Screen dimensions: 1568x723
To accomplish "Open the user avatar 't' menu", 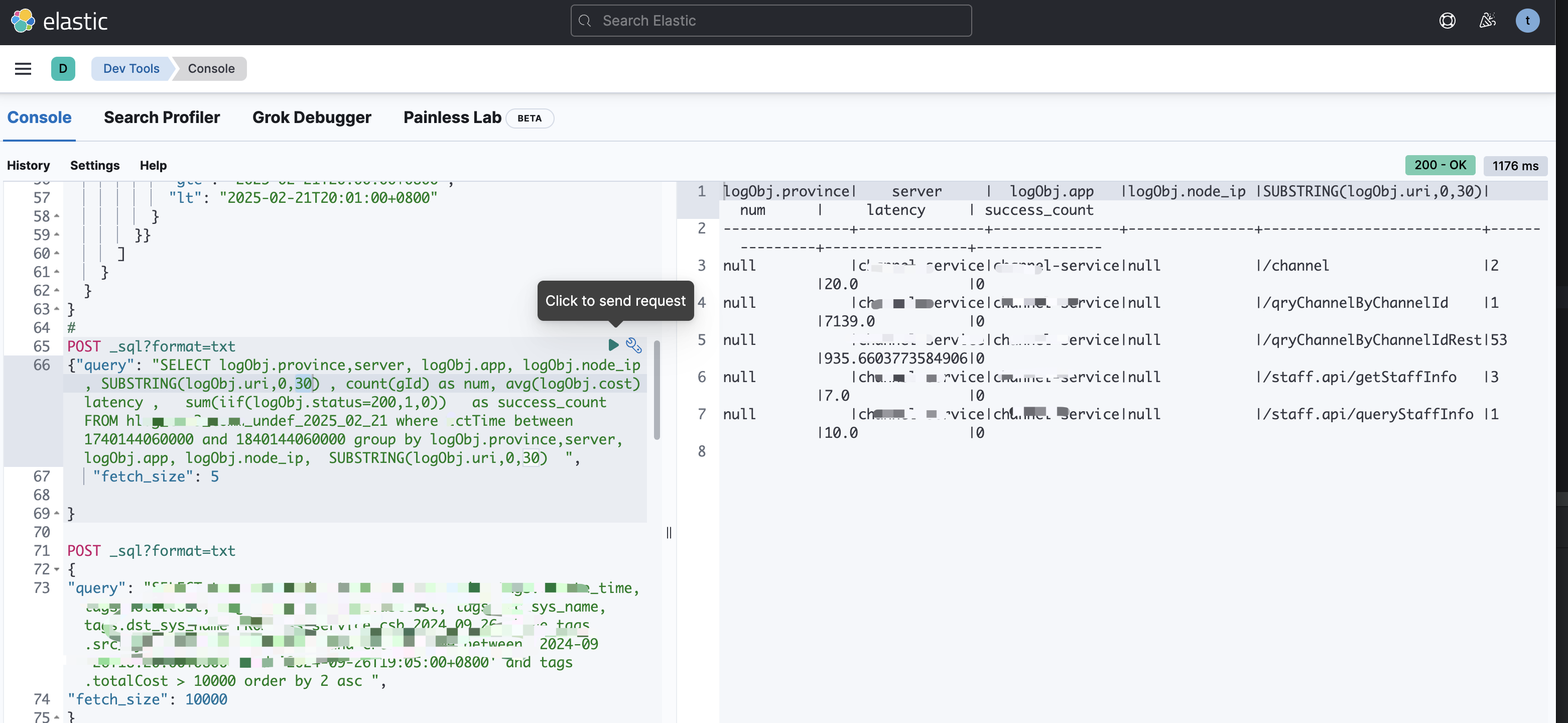I will coord(1527,21).
